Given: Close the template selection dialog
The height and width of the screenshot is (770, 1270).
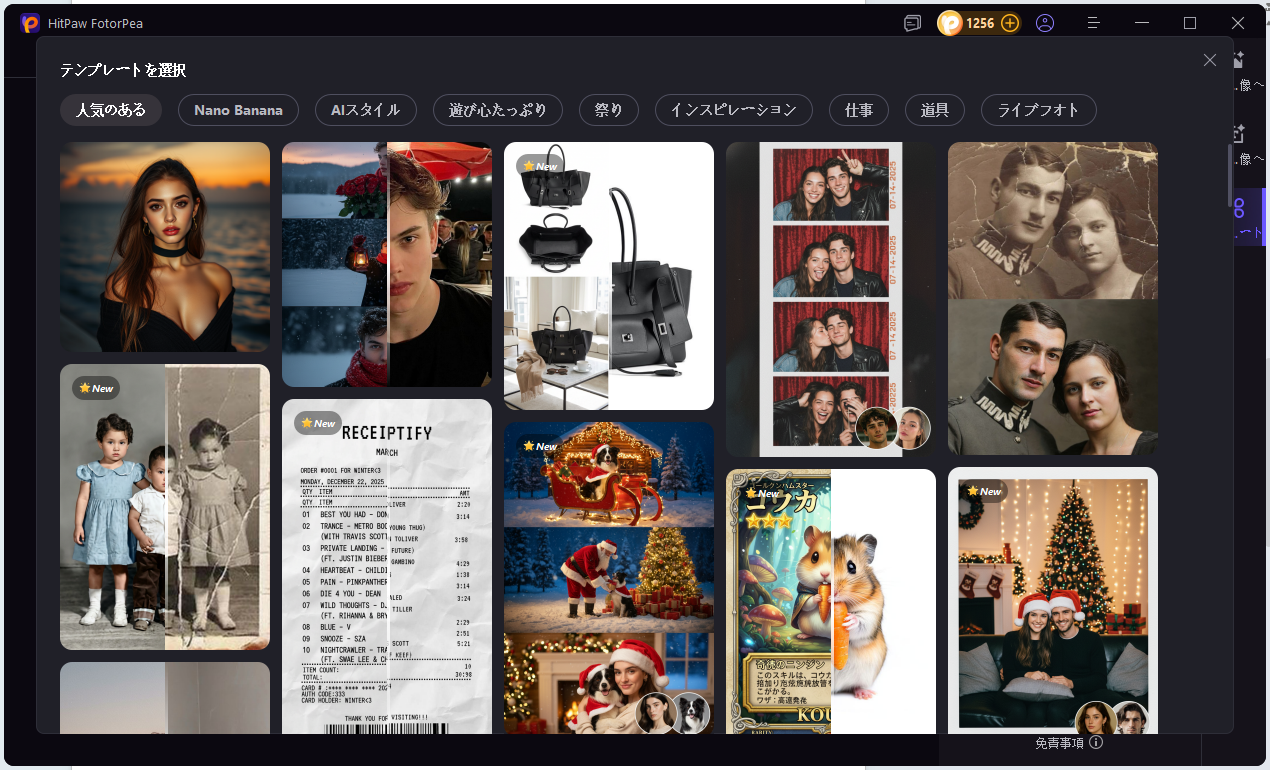Looking at the screenshot, I should (1210, 60).
